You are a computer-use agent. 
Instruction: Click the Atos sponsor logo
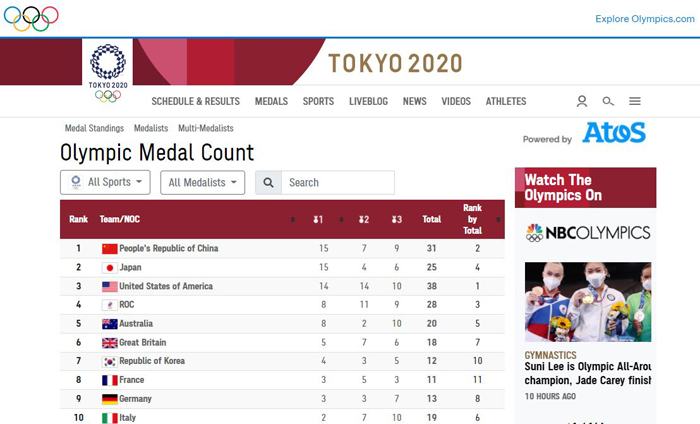[x=614, y=133]
